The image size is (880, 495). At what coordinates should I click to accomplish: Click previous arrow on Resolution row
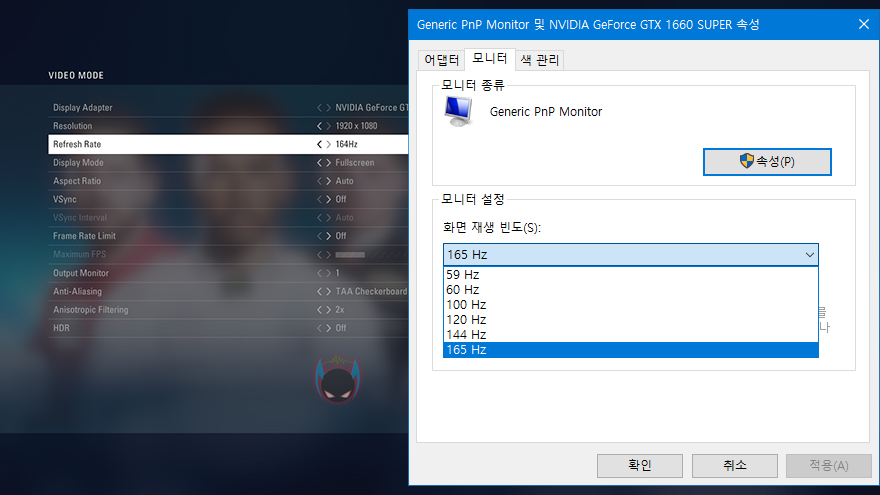pyautogui.click(x=319, y=126)
